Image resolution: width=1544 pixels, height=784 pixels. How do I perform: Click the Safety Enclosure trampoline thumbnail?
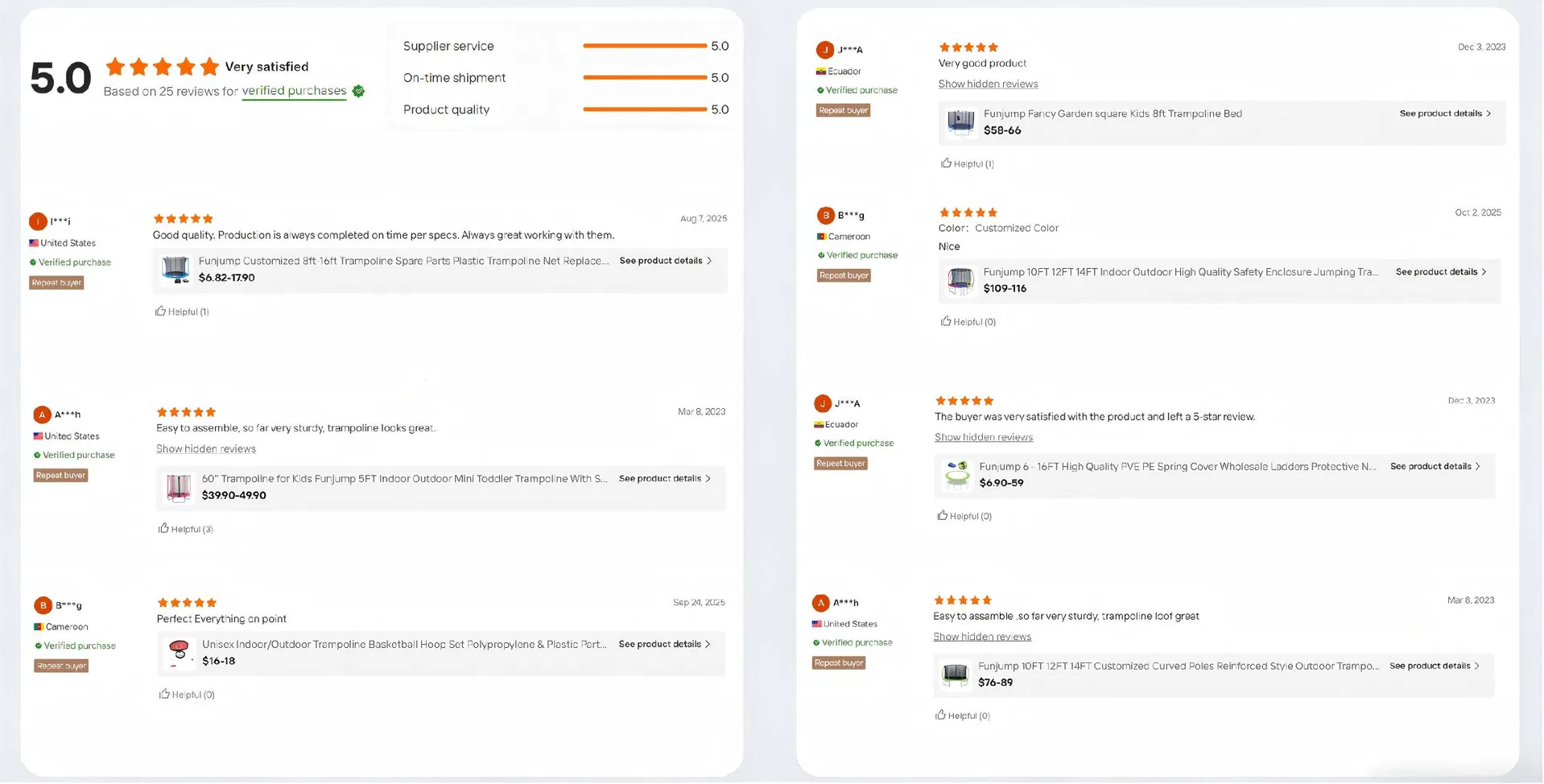coord(960,280)
